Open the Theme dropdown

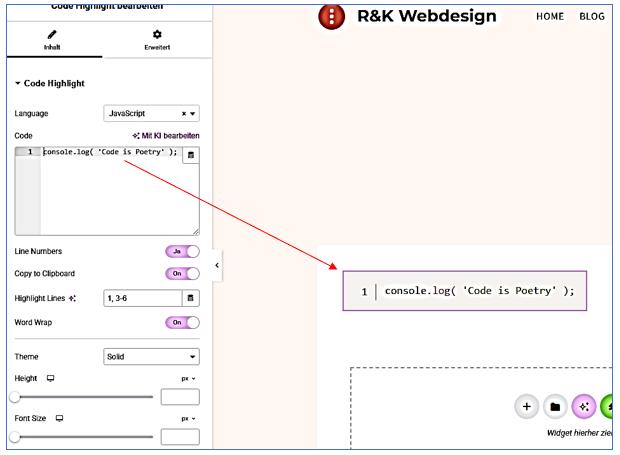coord(151,357)
